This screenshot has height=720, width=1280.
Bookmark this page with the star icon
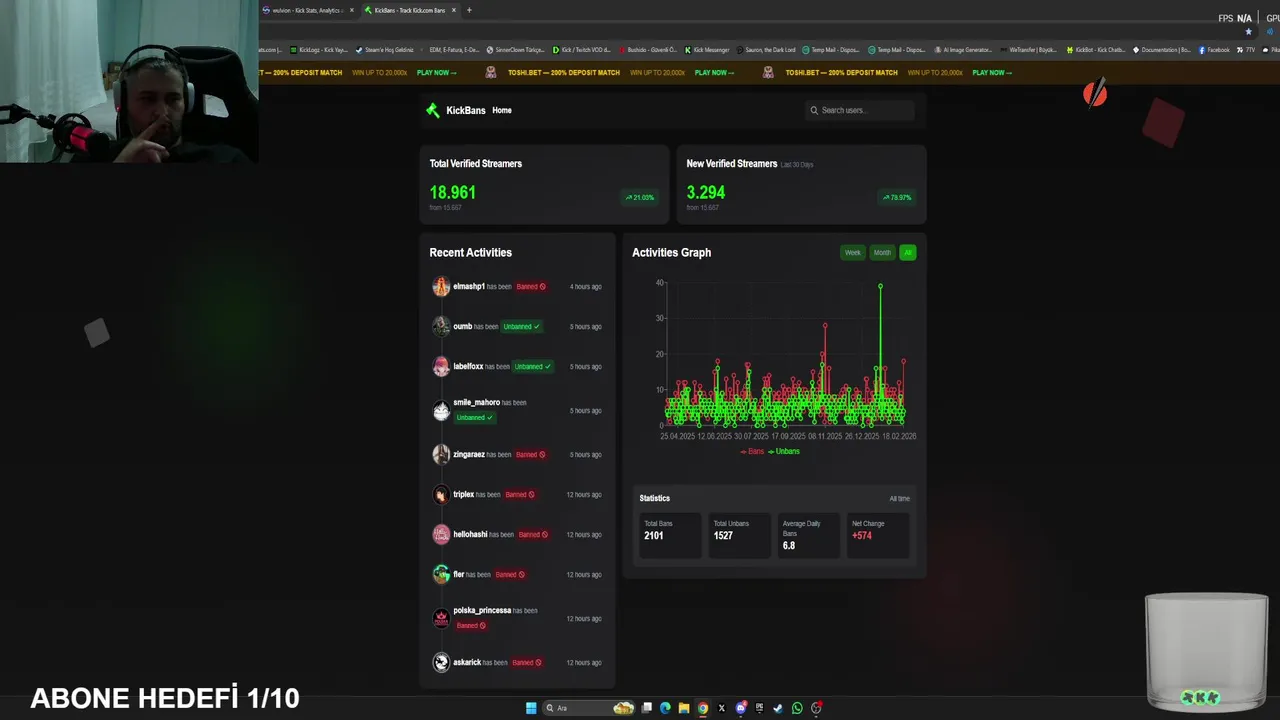1248,32
